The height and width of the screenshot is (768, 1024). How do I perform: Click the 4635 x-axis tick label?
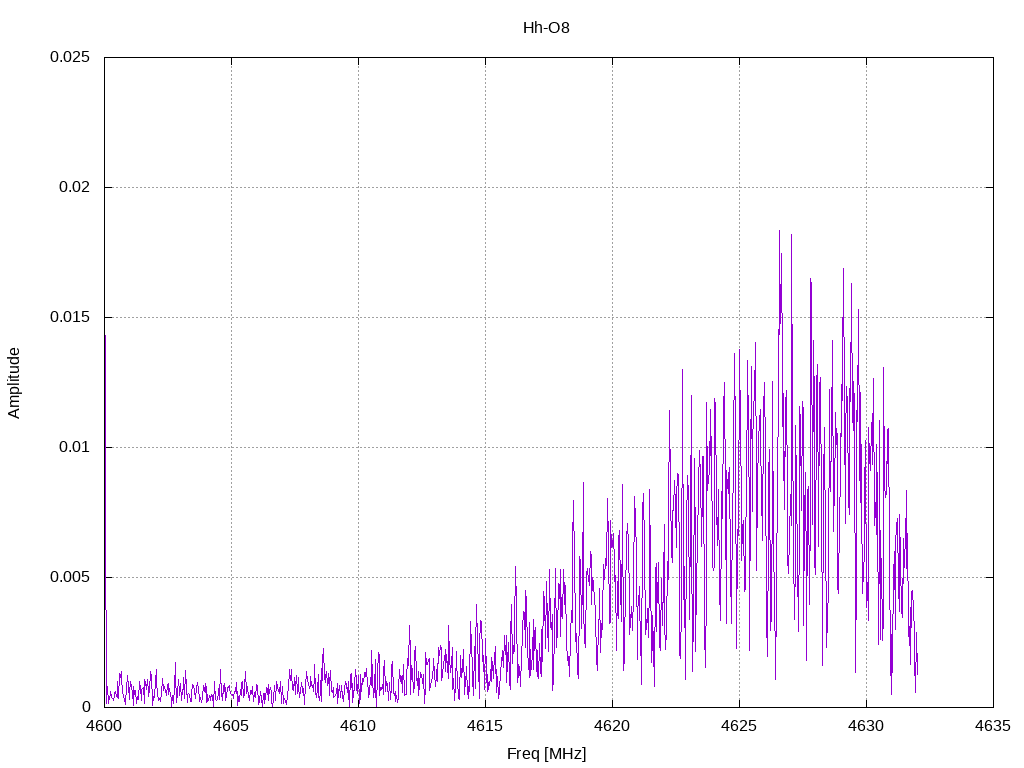point(993,726)
